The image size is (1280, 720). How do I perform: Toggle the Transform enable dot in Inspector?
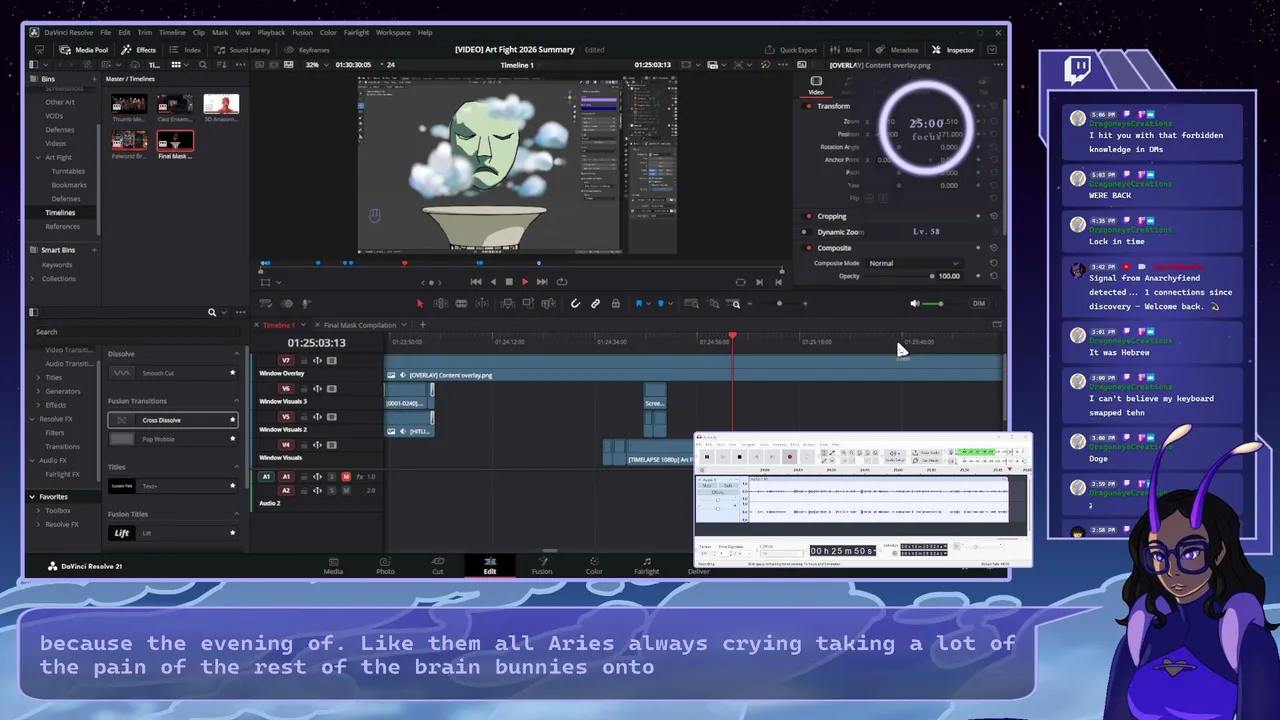click(x=808, y=106)
